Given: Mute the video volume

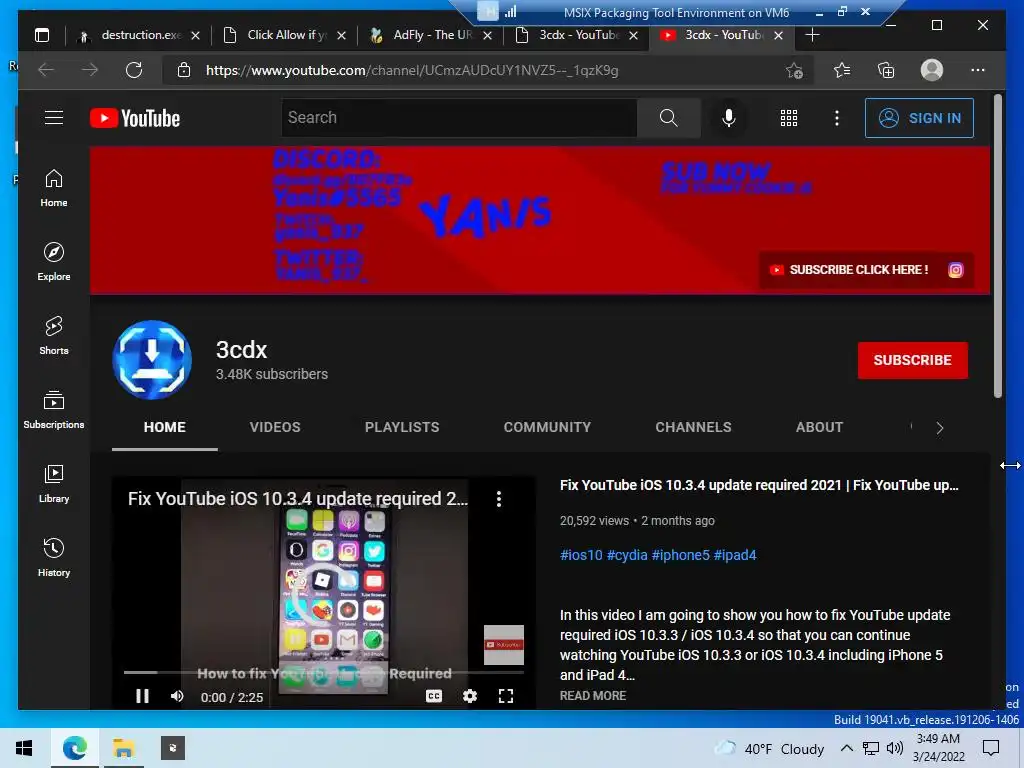Looking at the screenshot, I should (177, 696).
